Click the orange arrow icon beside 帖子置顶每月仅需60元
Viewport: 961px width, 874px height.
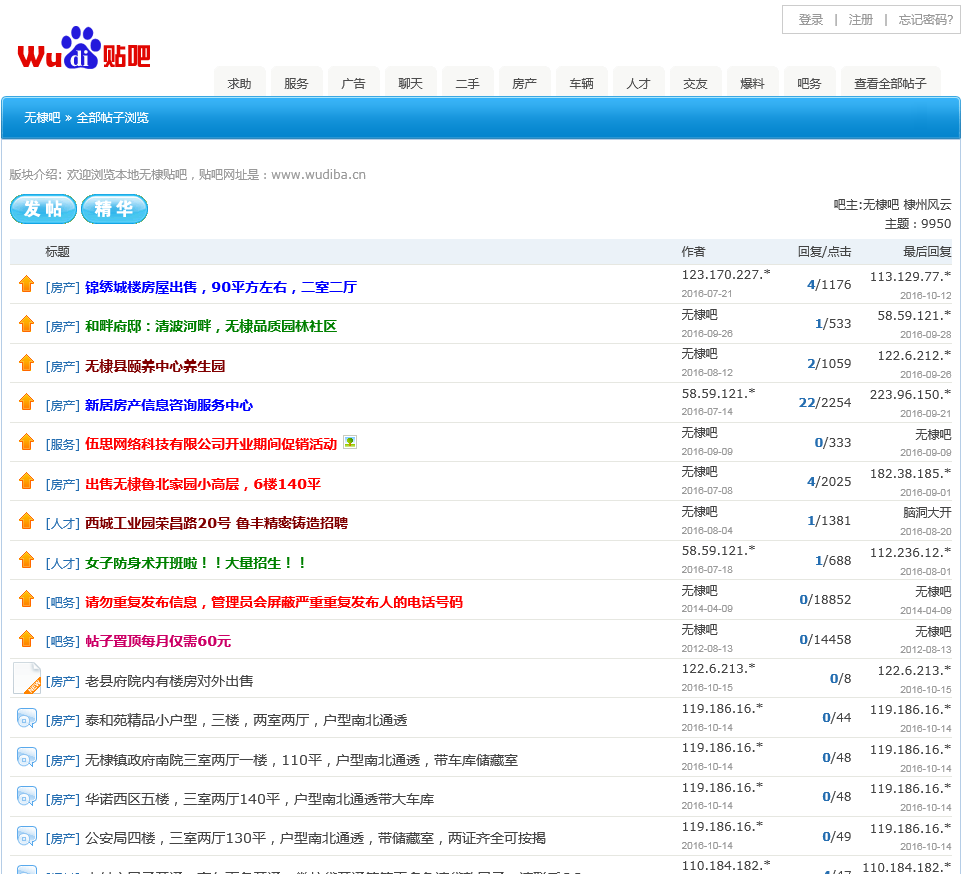(x=27, y=638)
